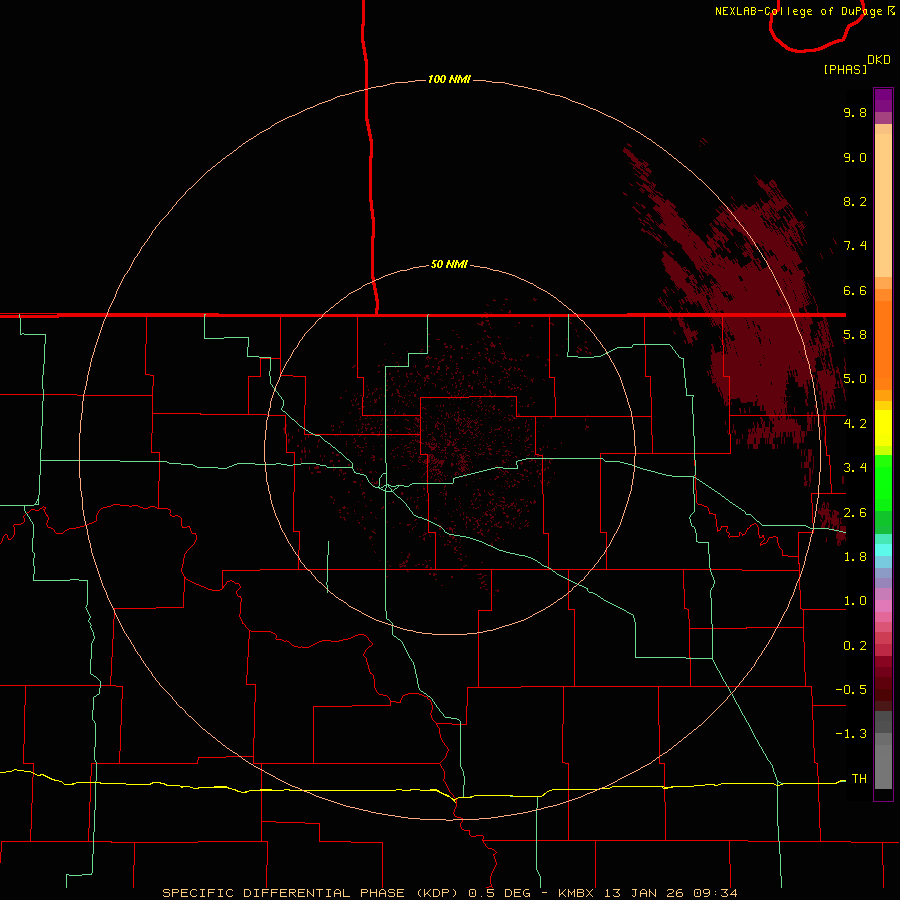Click the 0.2 value on color scale
Viewport: 900px width, 900px height.
tap(855, 646)
